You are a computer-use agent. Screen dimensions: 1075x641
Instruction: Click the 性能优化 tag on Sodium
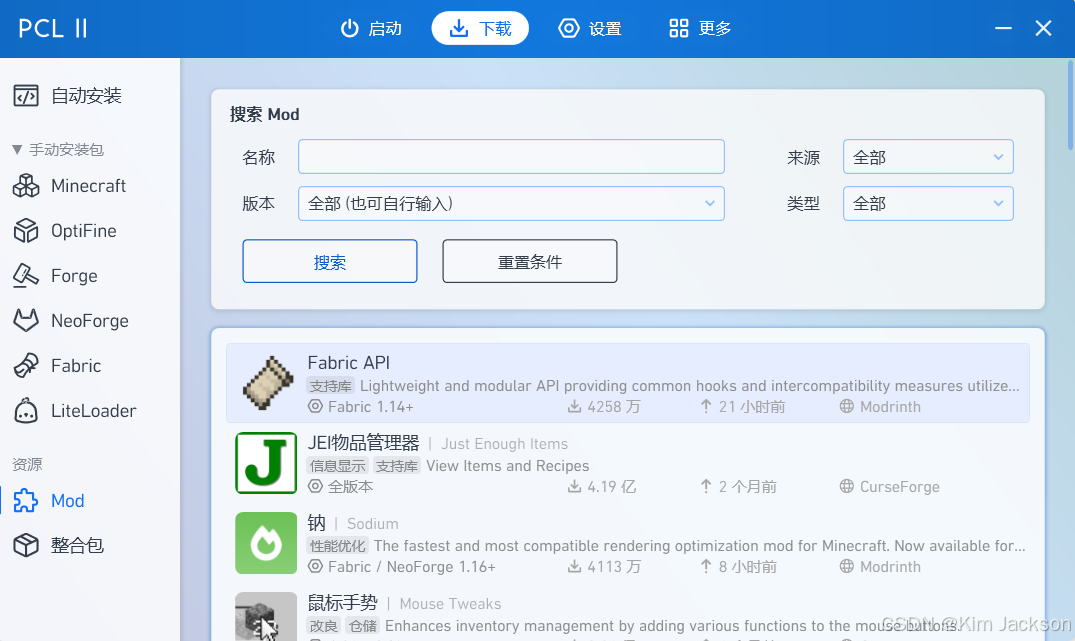(337, 546)
